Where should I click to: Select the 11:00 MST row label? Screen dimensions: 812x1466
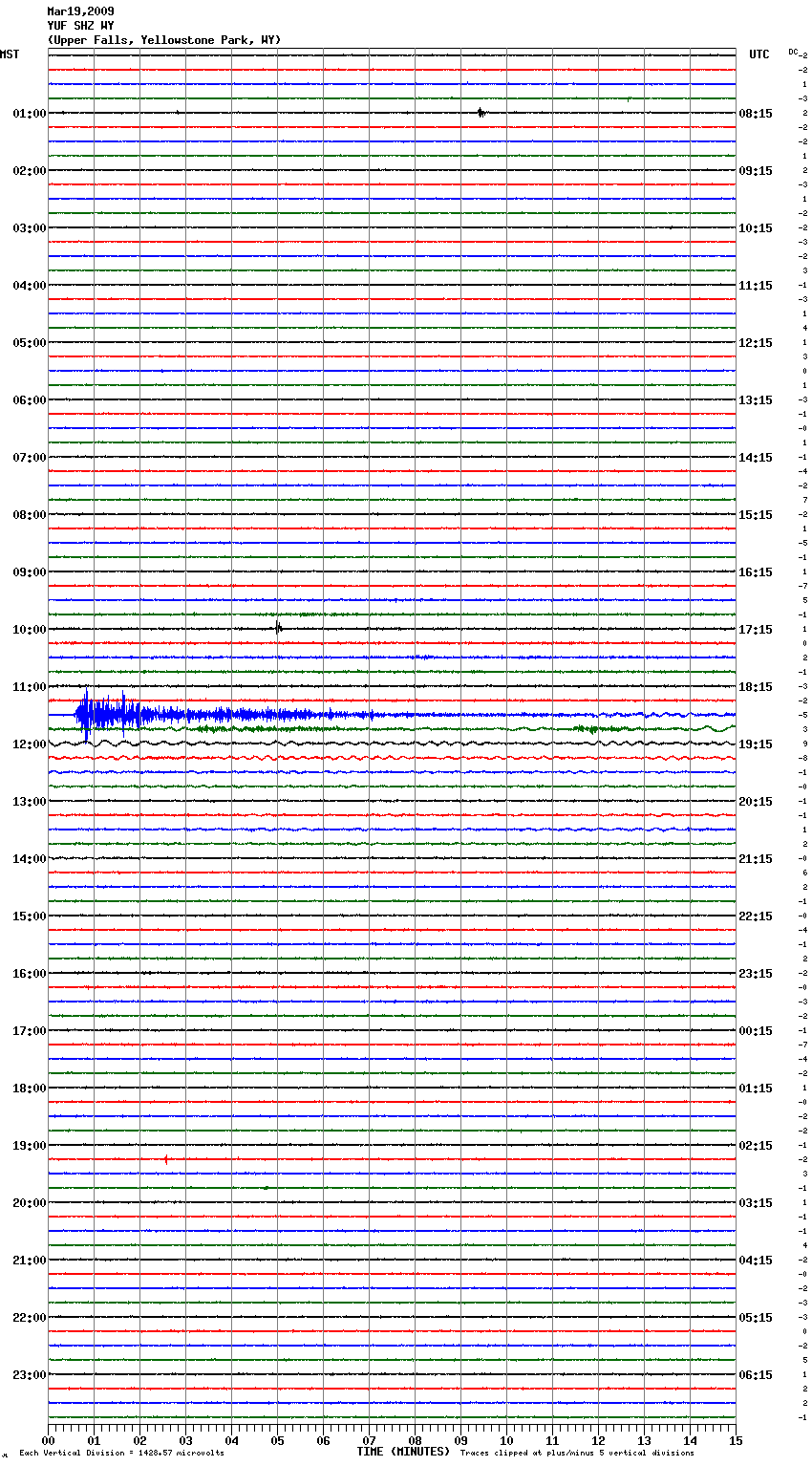(30, 687)
